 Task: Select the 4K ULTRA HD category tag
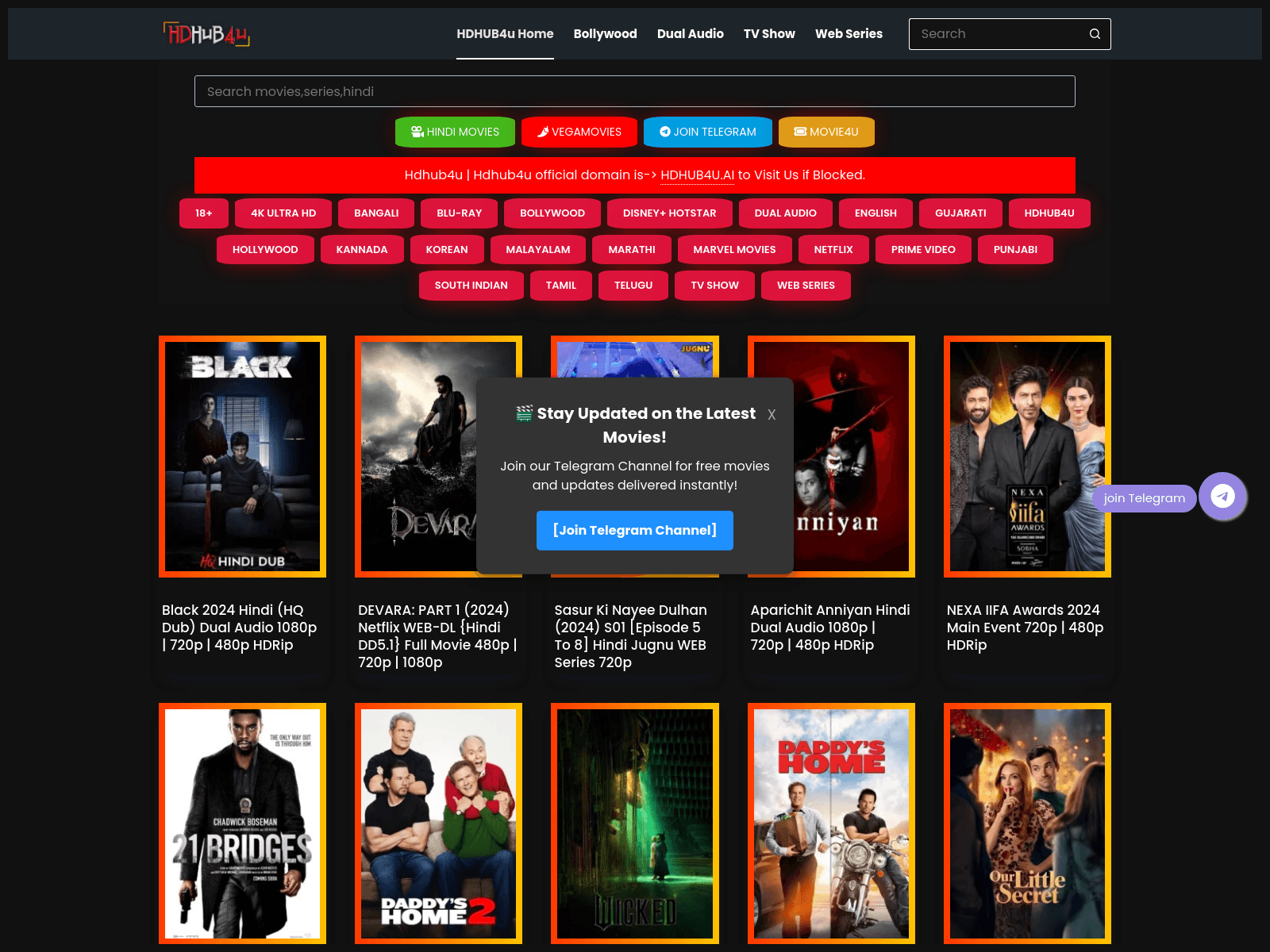click(283, 213)
